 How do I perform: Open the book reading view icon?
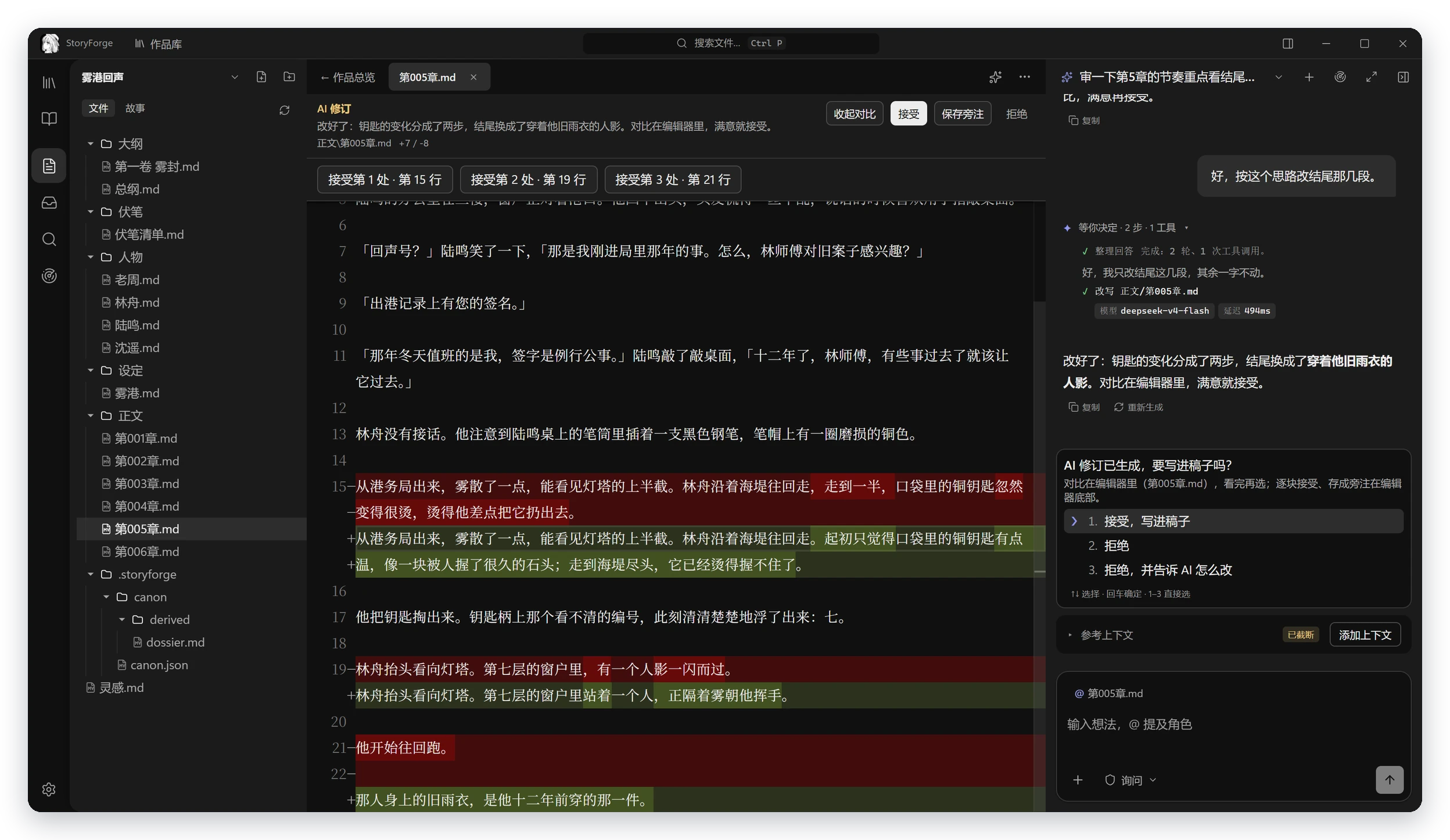pyautogui.click(x=49, y=119)
